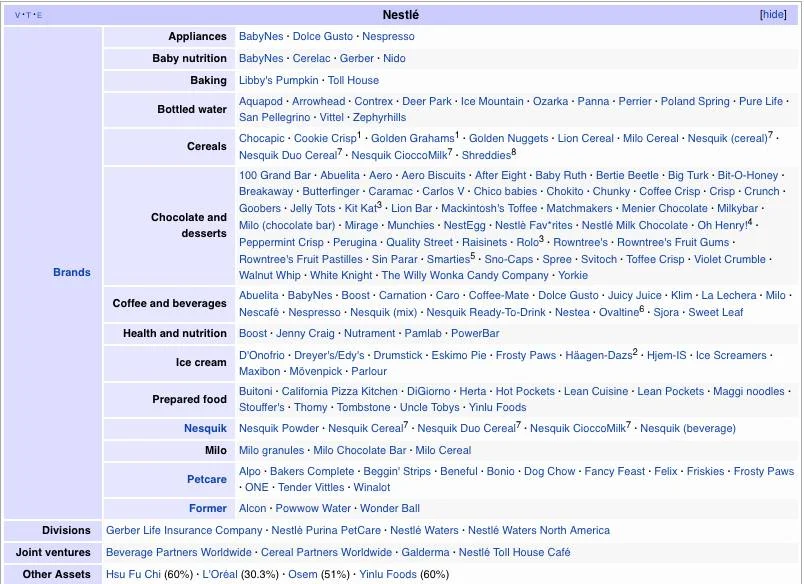Open the Quality Street link
Image resolution: width=804 pixels, height=584 pixels.
(x=419, y=242)
